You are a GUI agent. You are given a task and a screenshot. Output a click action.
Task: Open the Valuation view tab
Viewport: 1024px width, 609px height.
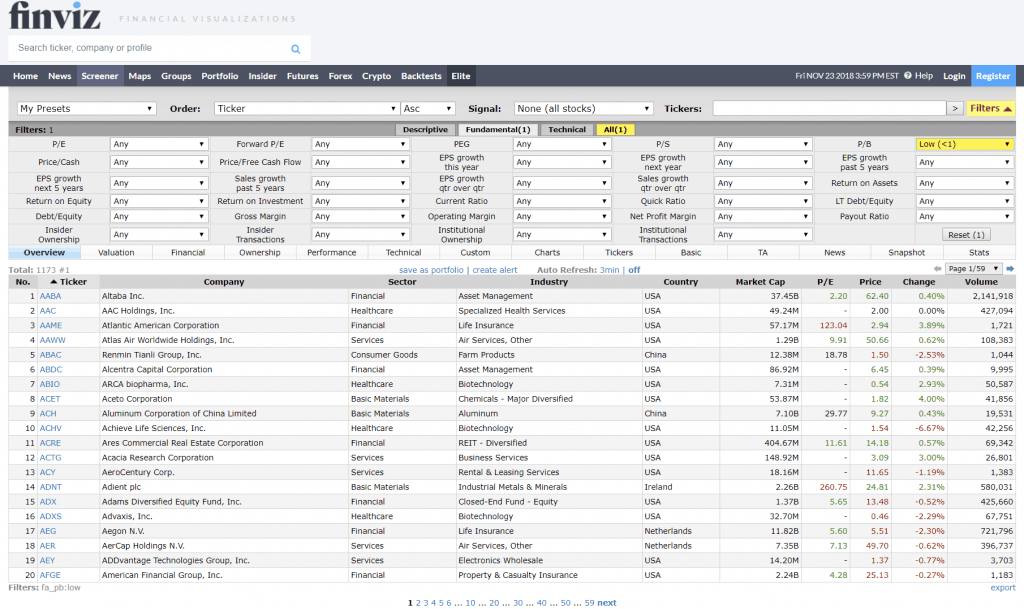116,253
